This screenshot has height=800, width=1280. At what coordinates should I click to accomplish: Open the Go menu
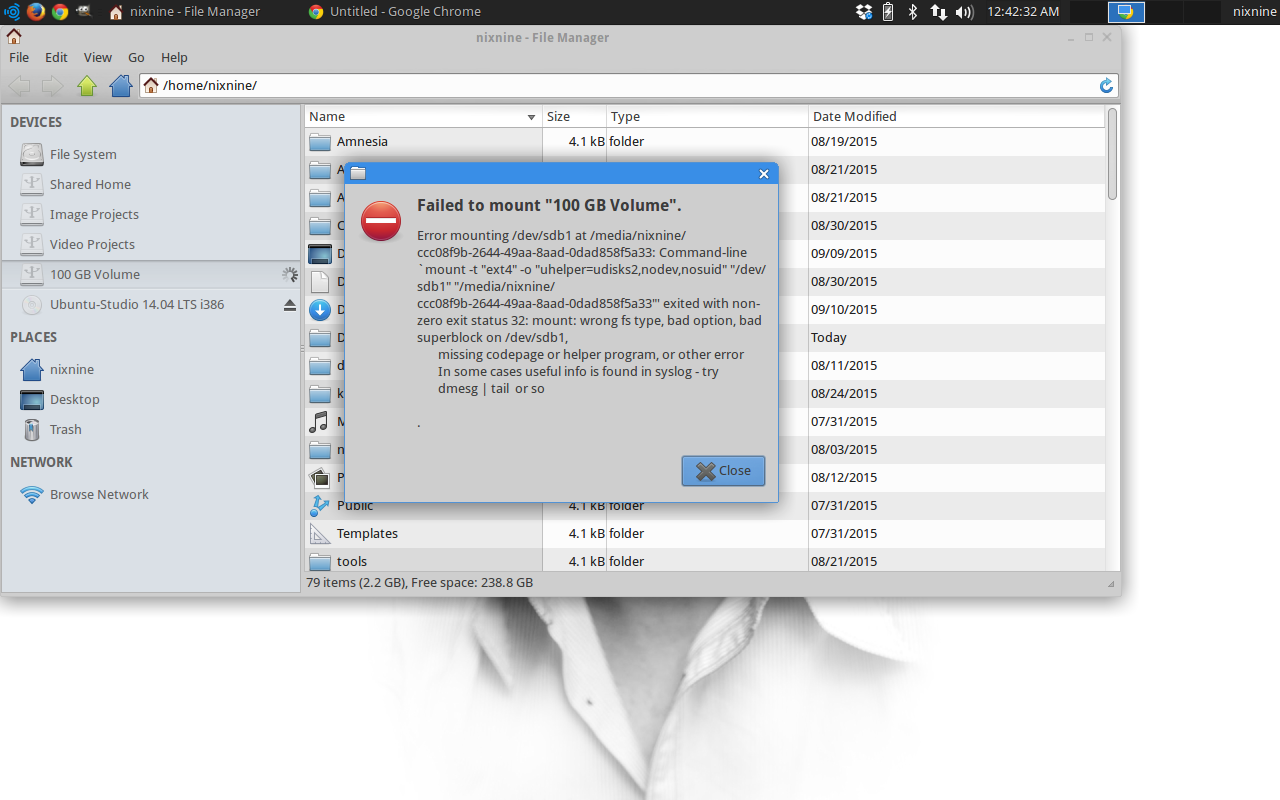pyautogui.click(x=136, y=58)
